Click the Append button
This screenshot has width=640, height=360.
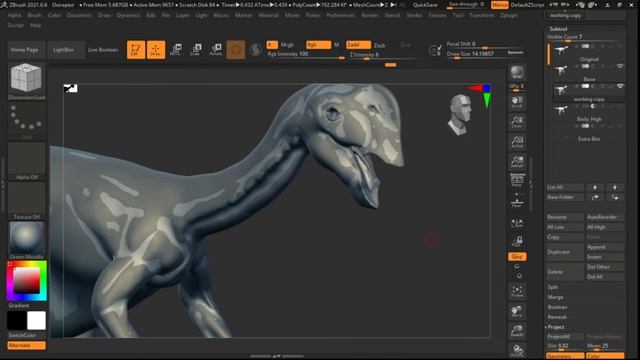[x=604, y=247]
